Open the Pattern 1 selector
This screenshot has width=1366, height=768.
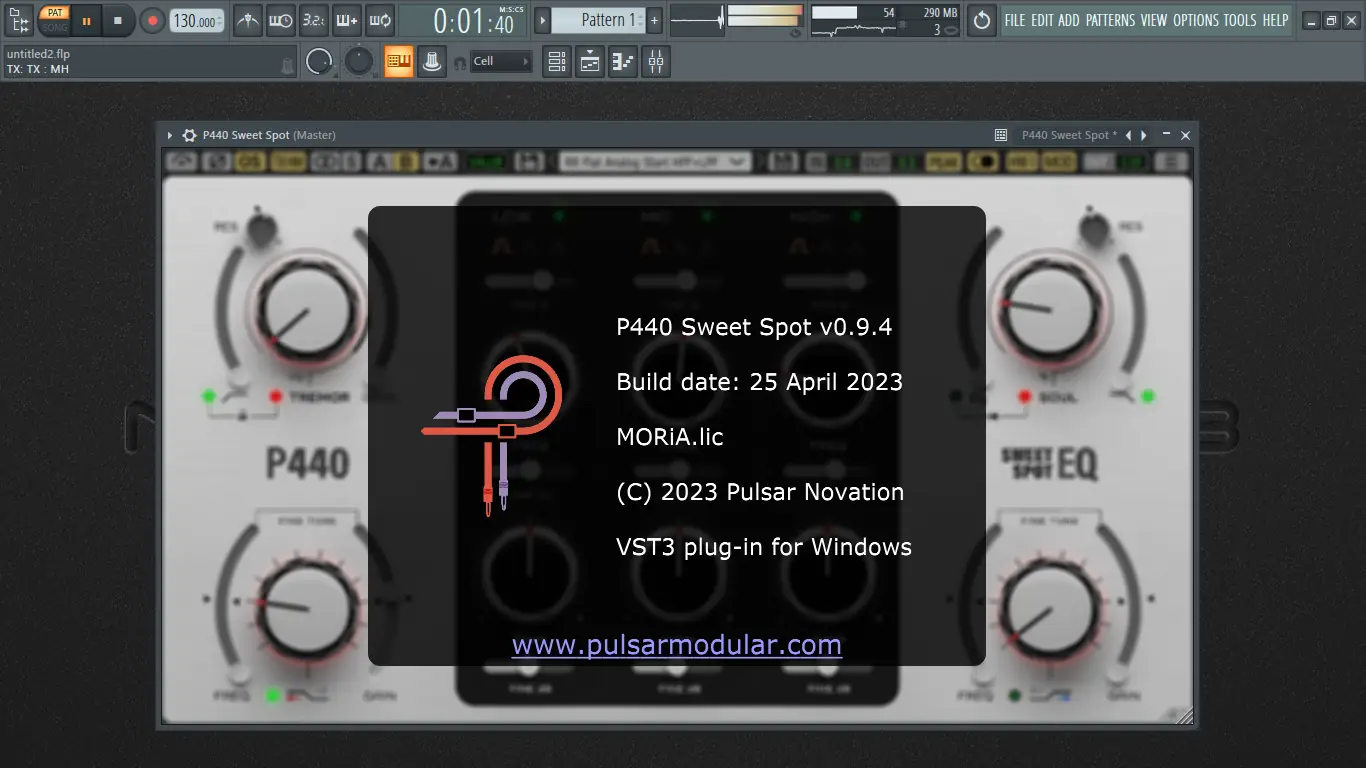pyautogui.click(x=598, y=20)
